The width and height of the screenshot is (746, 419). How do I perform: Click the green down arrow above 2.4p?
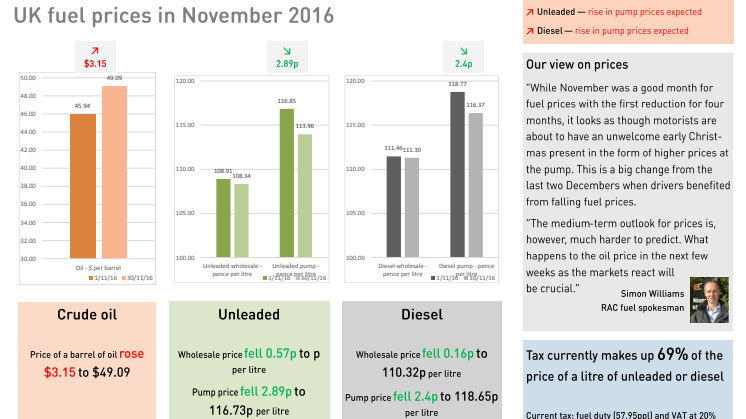pos(463,51)
